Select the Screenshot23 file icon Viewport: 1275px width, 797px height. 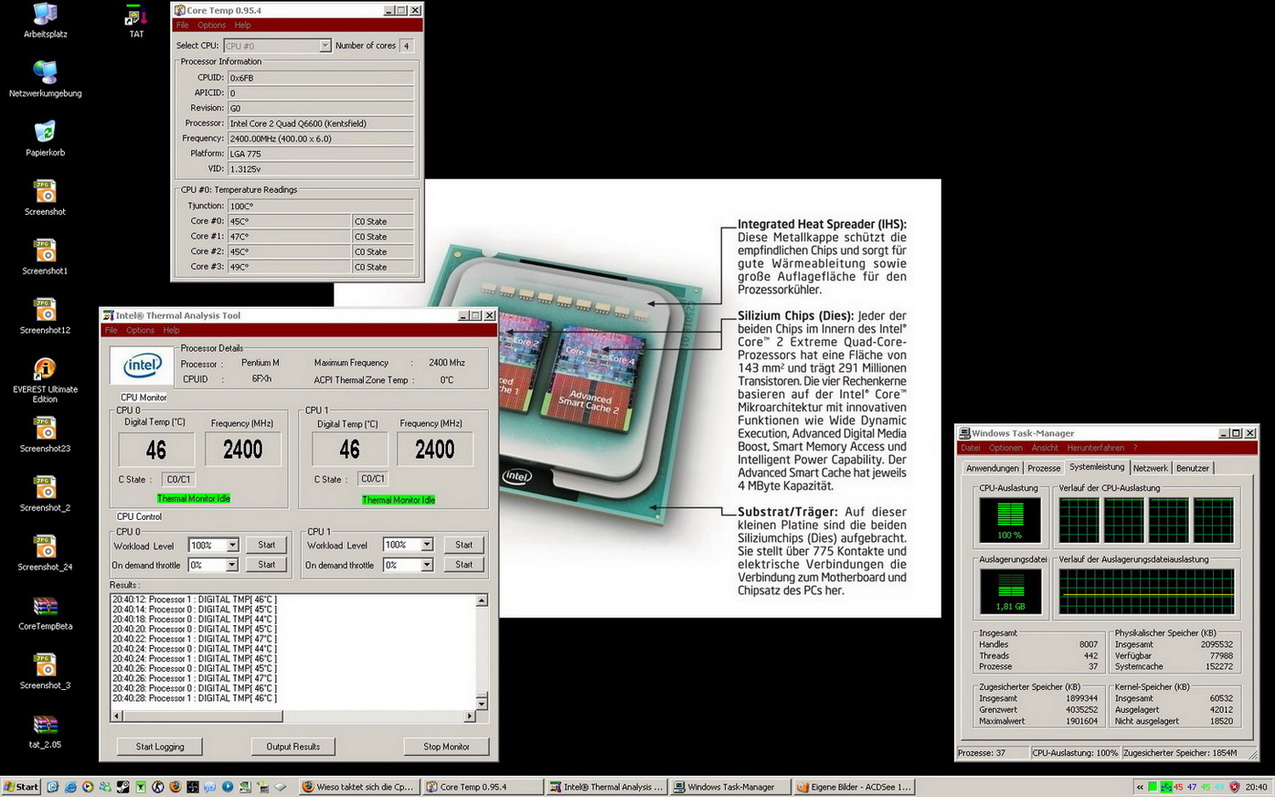coord(45,435)
